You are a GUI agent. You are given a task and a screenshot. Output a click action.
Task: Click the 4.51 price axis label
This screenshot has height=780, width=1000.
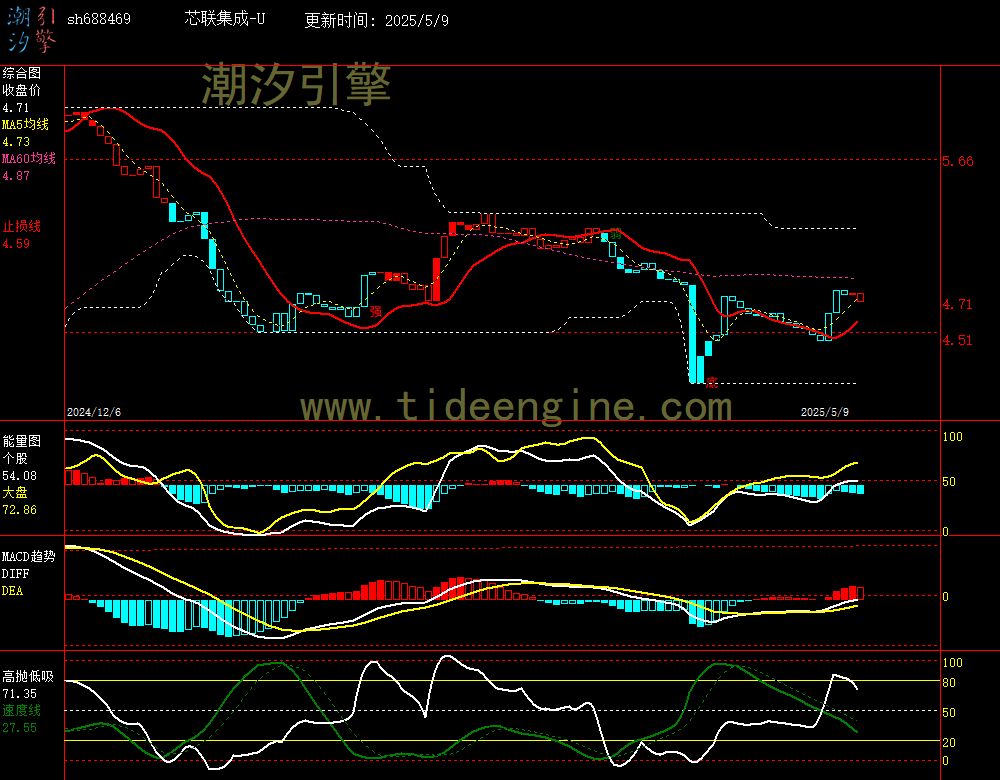click(958, 340)
